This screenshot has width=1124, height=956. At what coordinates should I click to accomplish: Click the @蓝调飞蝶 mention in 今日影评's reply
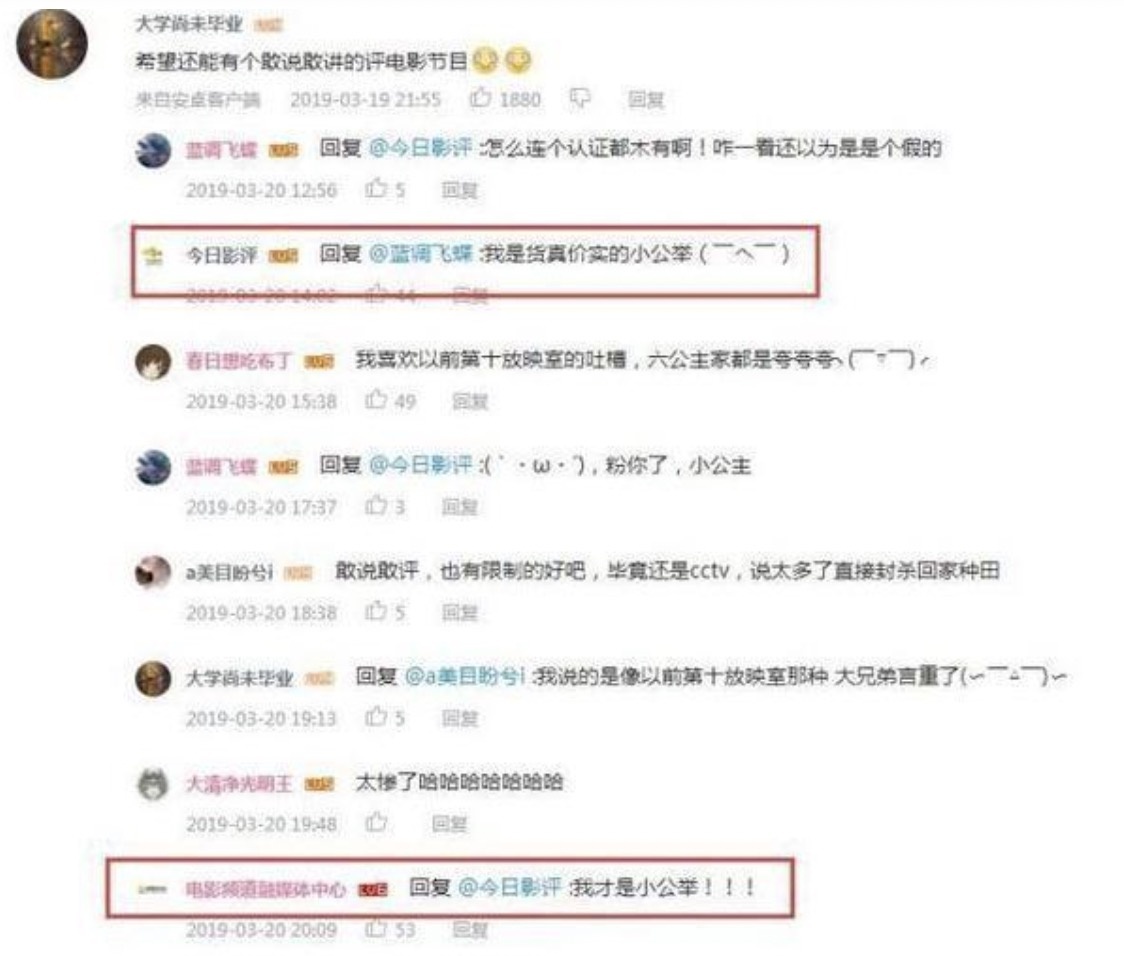point(420,253)
